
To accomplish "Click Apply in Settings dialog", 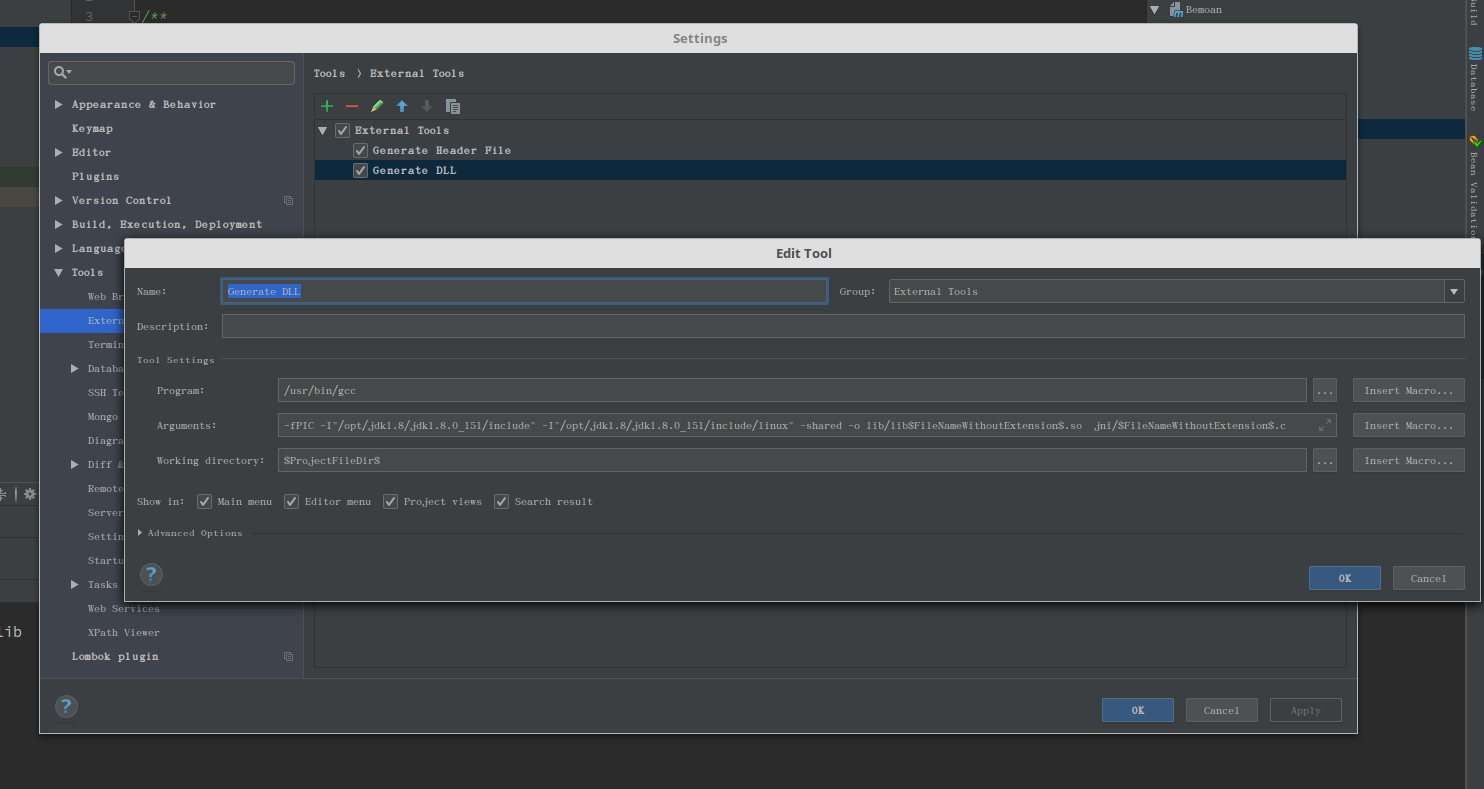I will 1306,710.
